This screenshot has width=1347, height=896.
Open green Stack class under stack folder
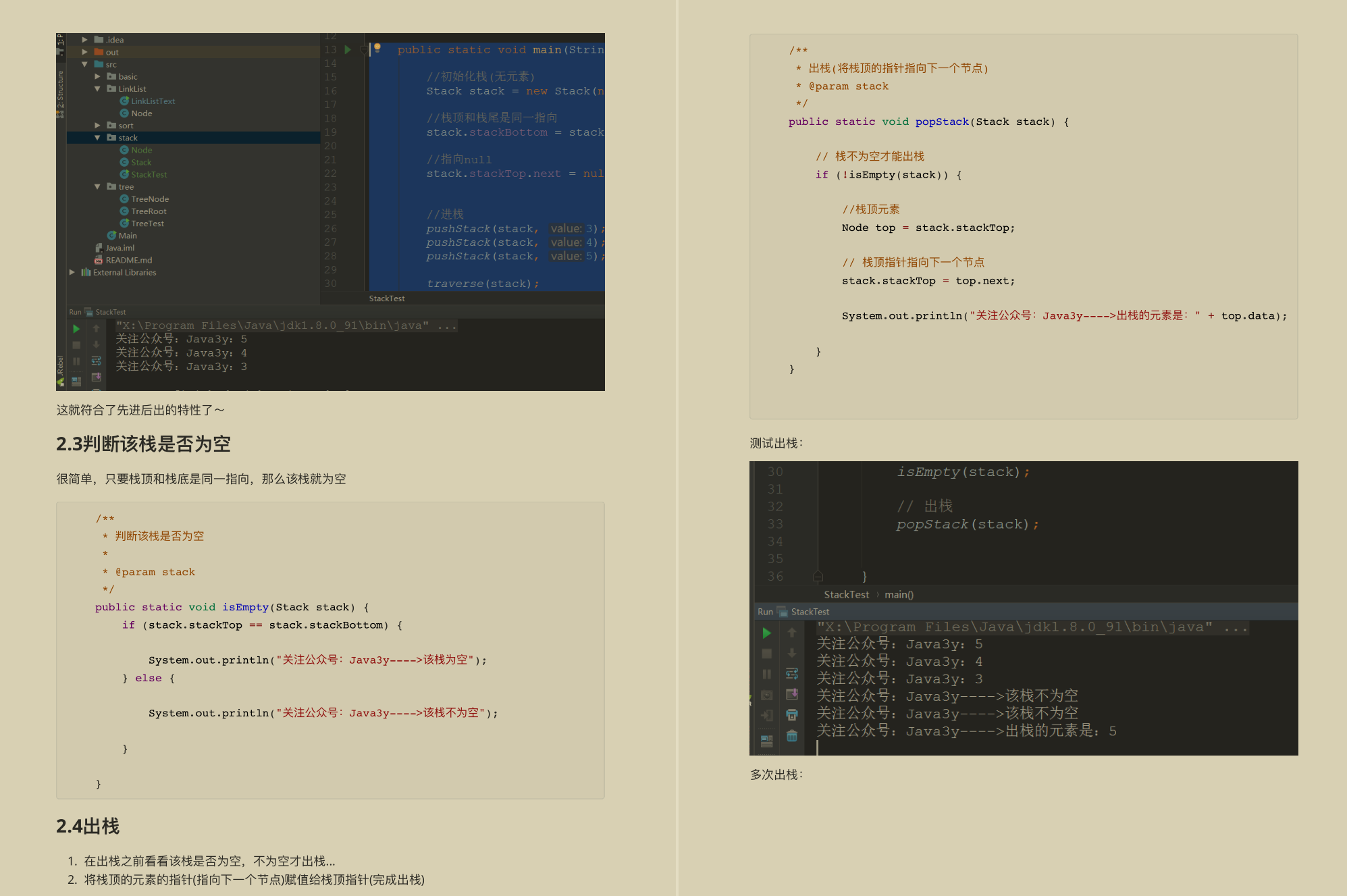141,162
